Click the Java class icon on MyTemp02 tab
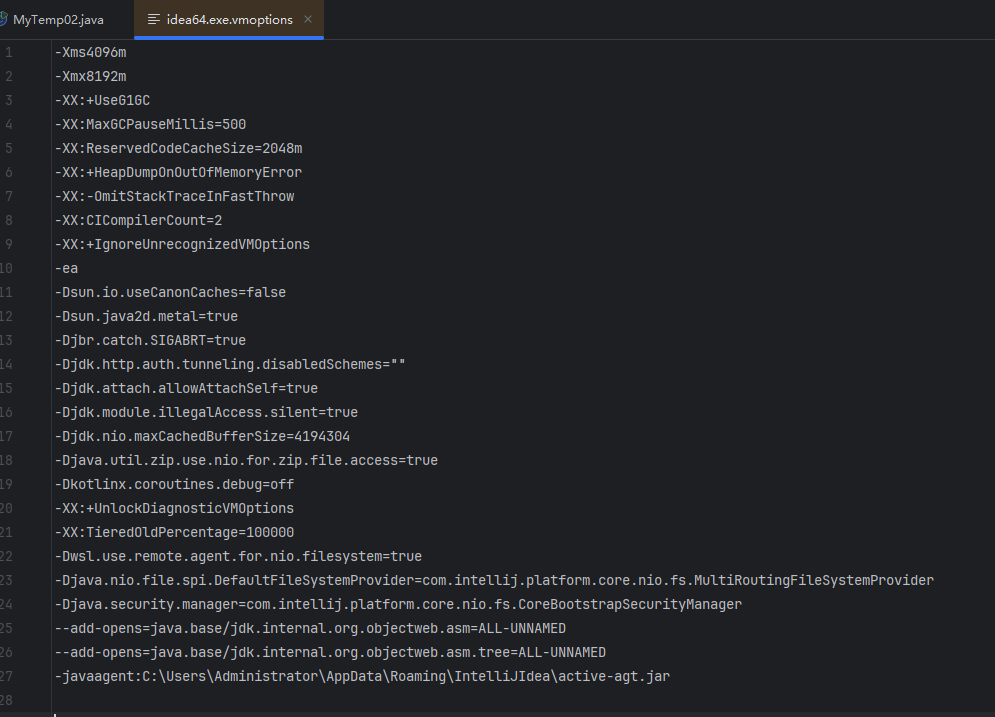Viewport: 995px width, 717px height. click(x=3, y=20)
